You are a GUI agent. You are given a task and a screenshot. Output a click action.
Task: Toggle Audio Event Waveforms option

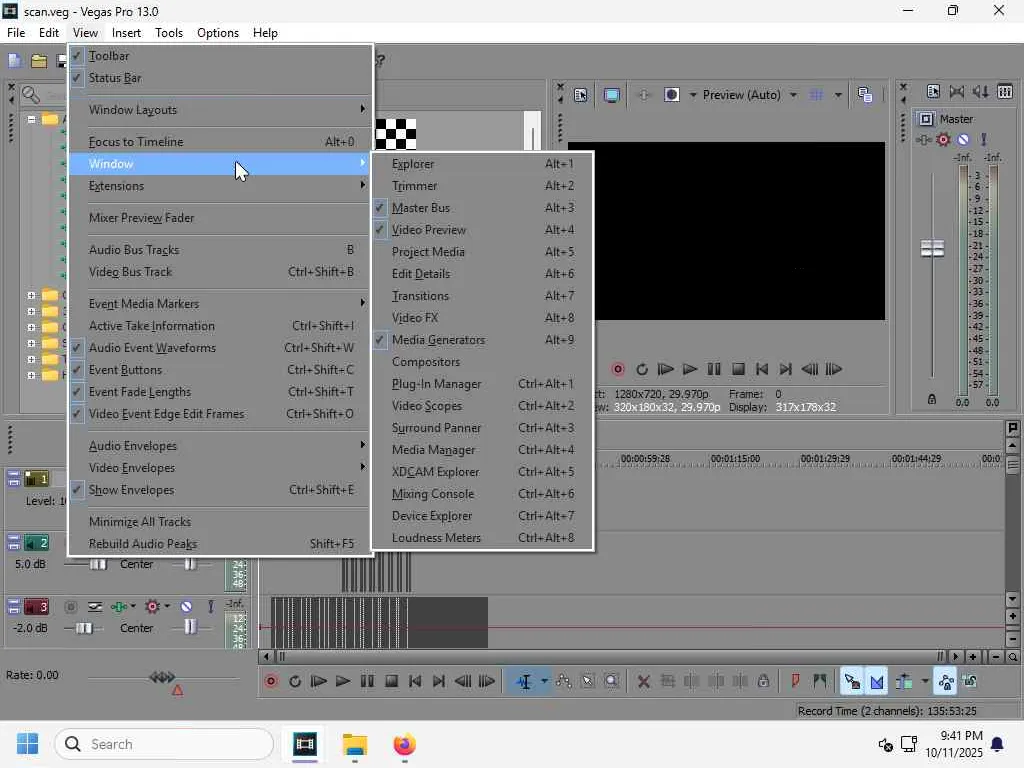(x=221, y=348)
